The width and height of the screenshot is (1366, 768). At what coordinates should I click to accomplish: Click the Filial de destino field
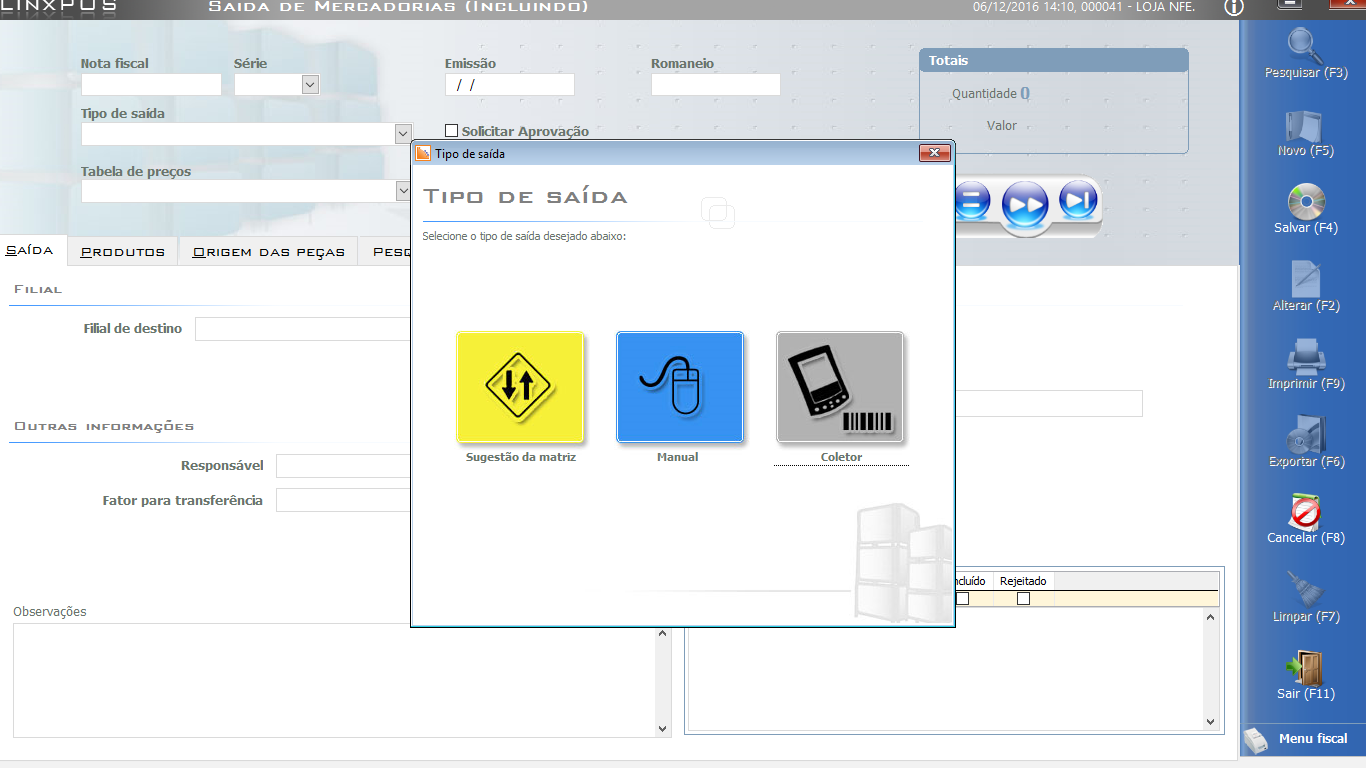pos(303,329)
